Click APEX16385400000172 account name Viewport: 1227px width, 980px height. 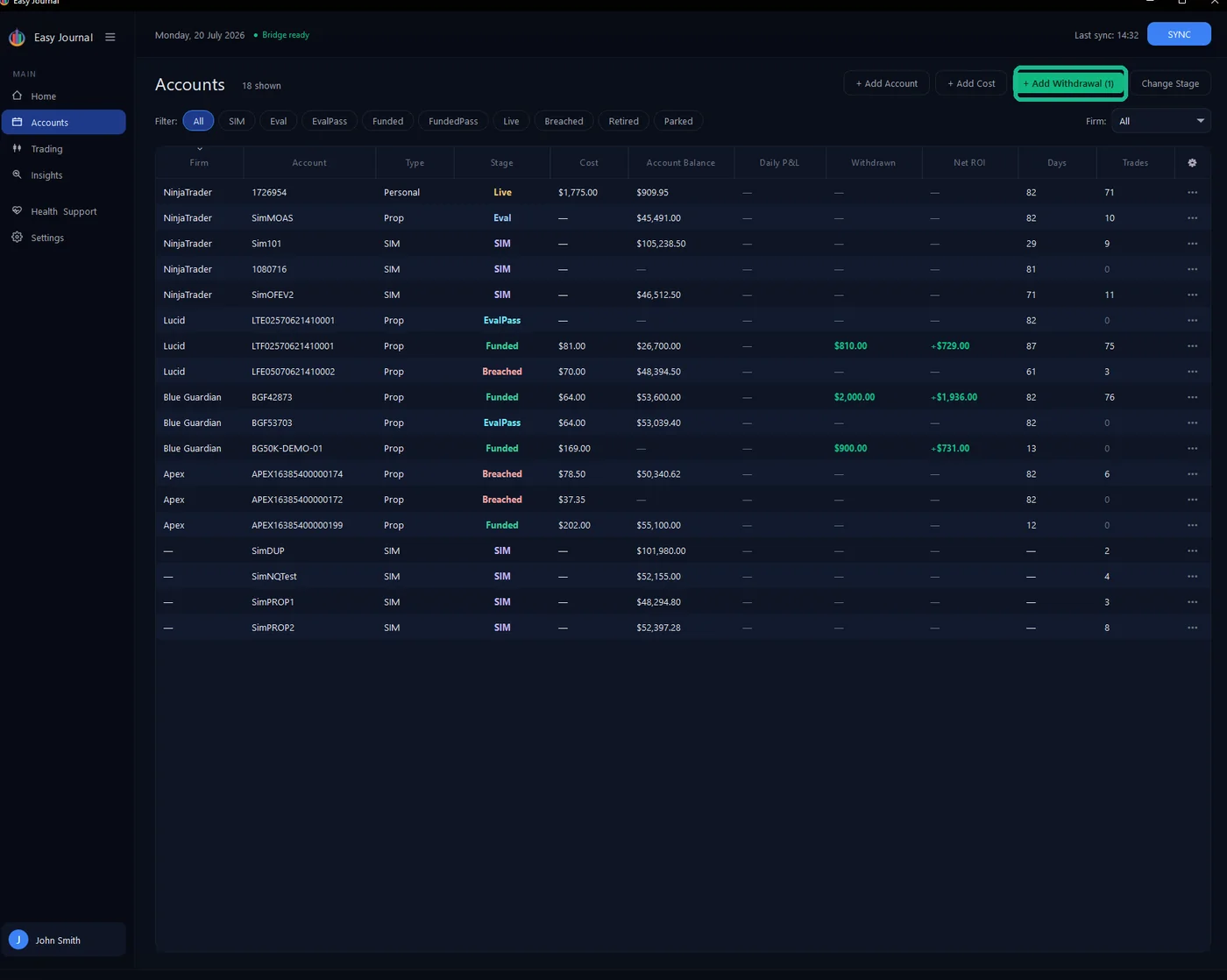(297, 500)
